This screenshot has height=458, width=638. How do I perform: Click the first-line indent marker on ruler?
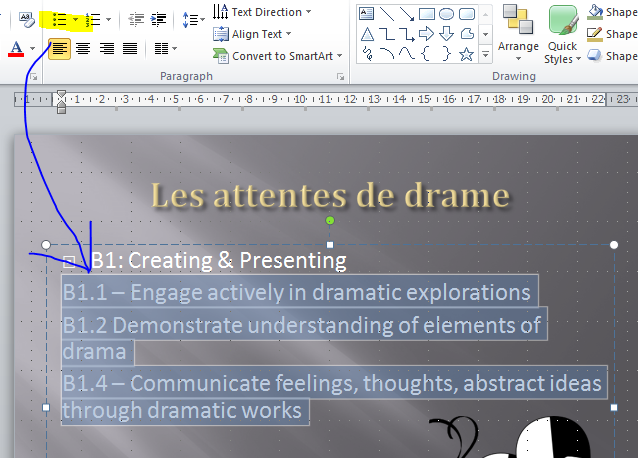(61, 94)
